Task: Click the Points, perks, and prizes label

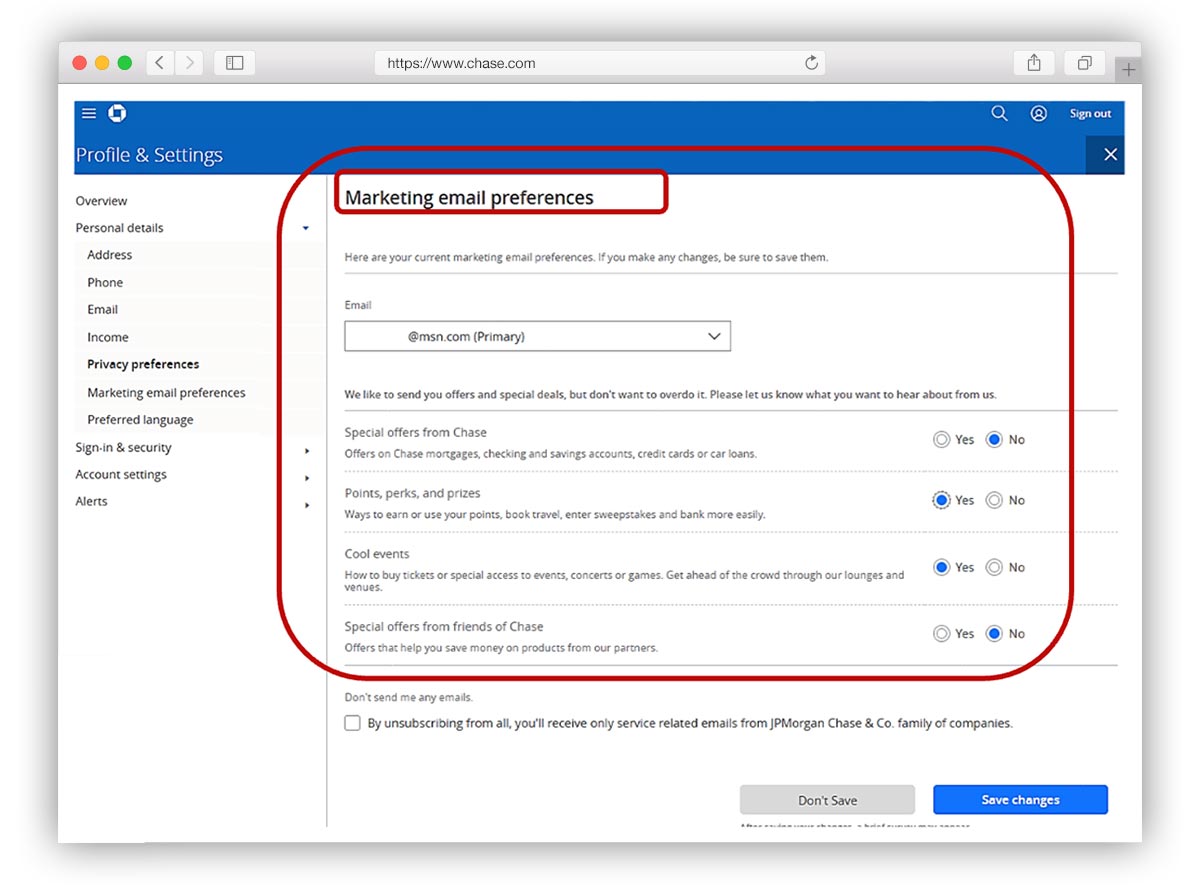Action: tap(412, 493)
